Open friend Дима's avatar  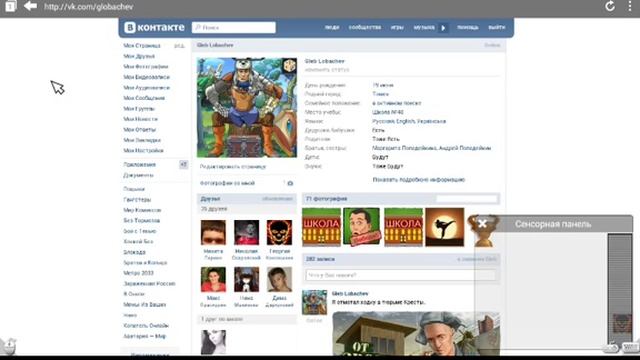[x=279, y=280]
